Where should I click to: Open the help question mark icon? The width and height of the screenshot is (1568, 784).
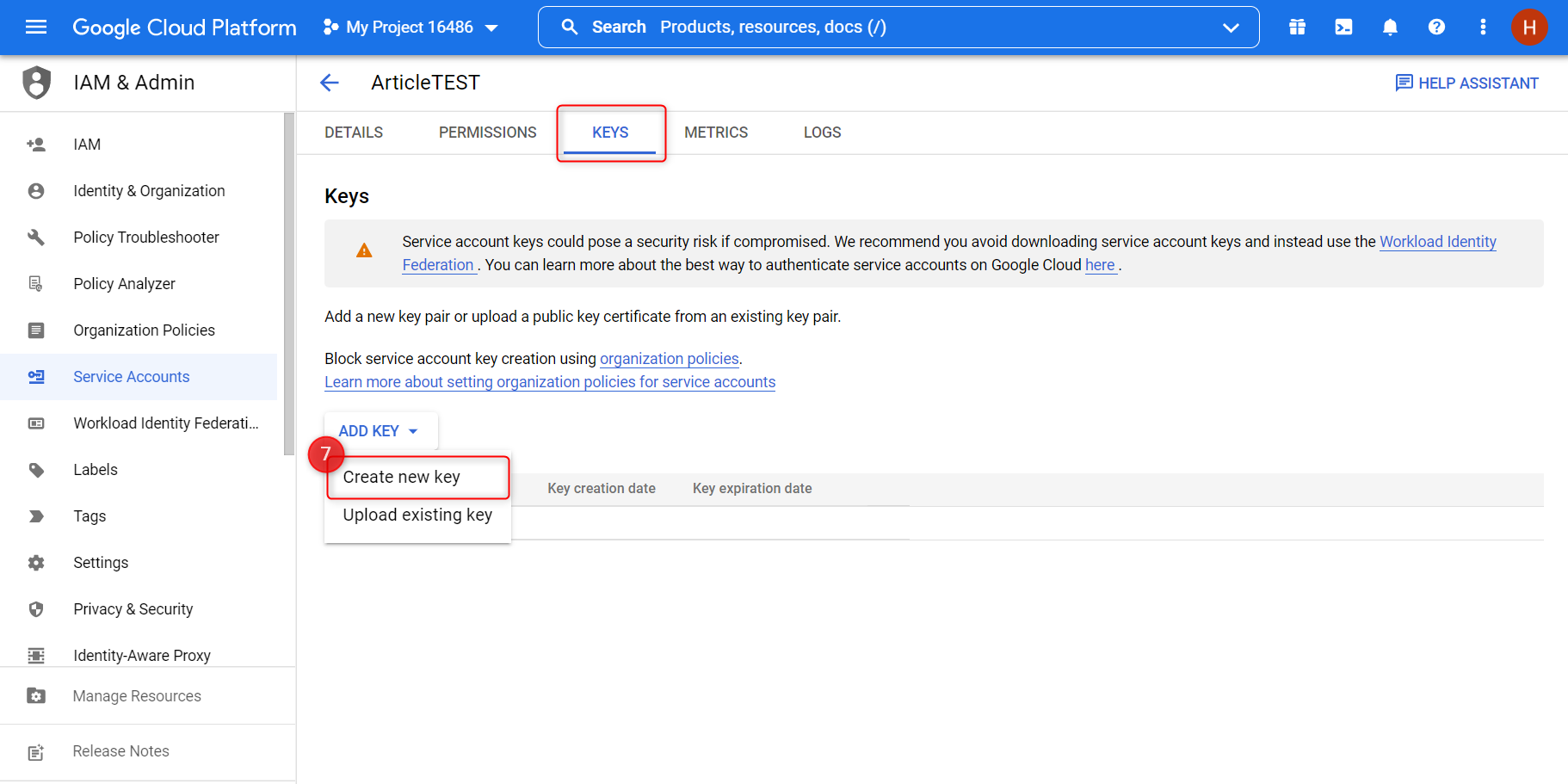point(1436,28)
